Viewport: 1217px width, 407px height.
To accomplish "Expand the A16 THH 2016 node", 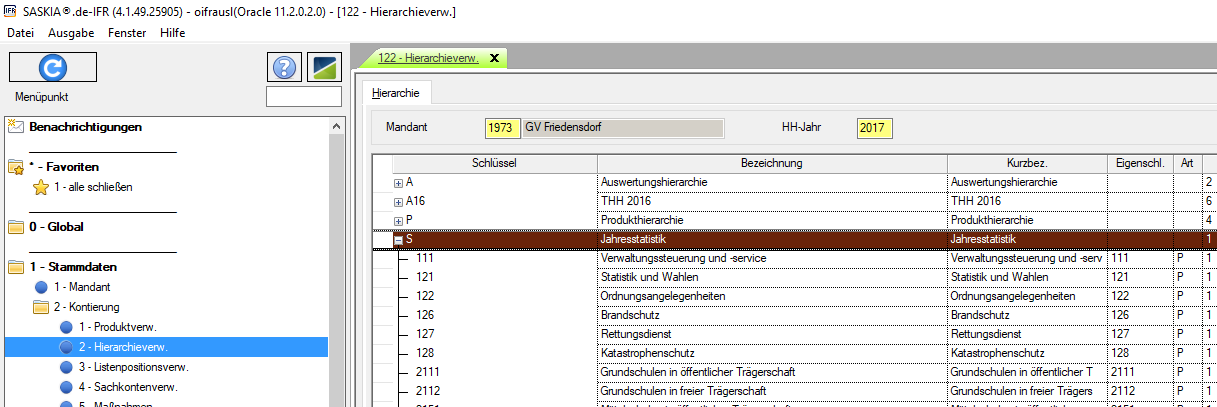I will [x=398, y=202].
